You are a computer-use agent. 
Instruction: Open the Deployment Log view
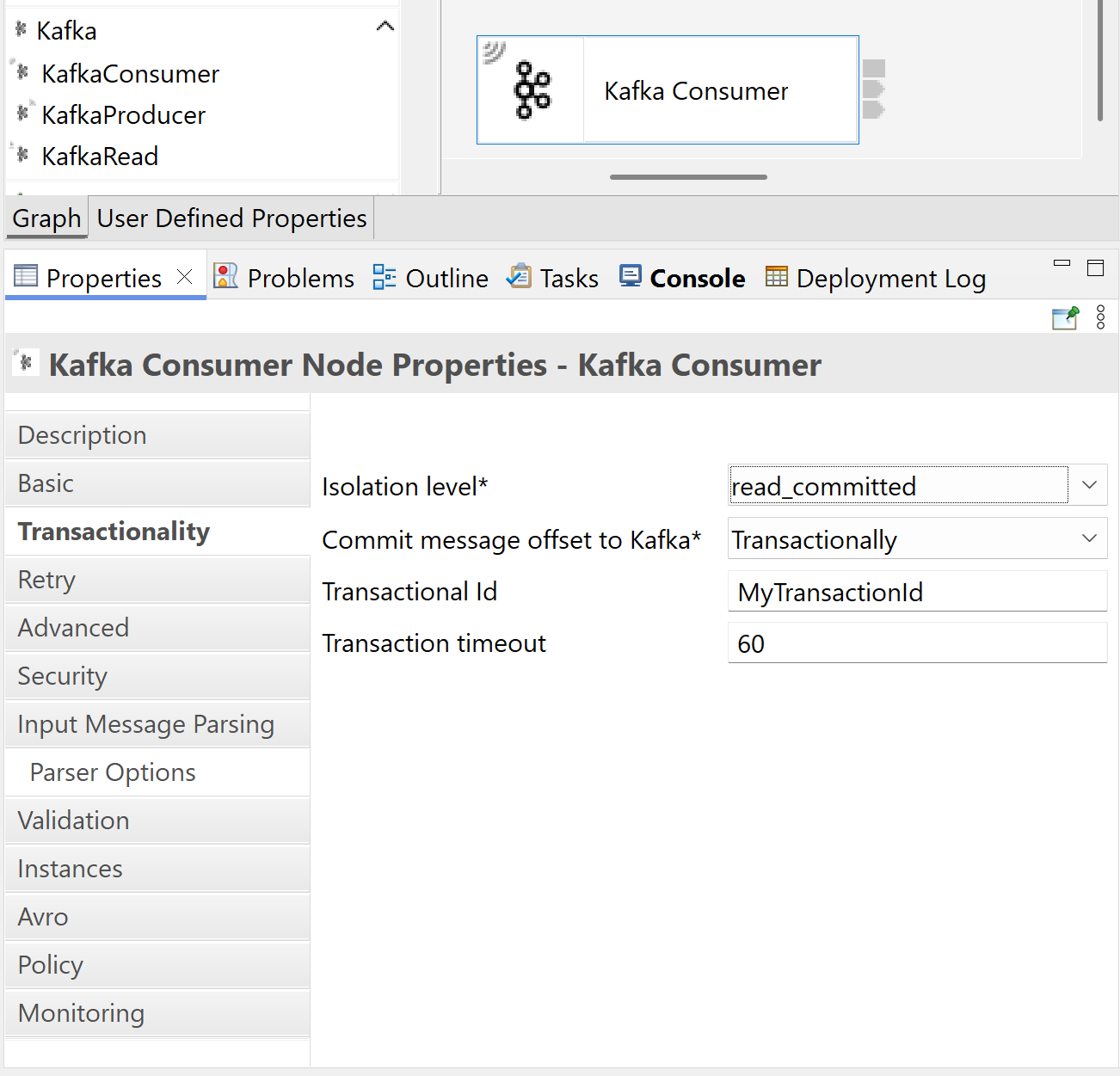[x=876, y=278]
